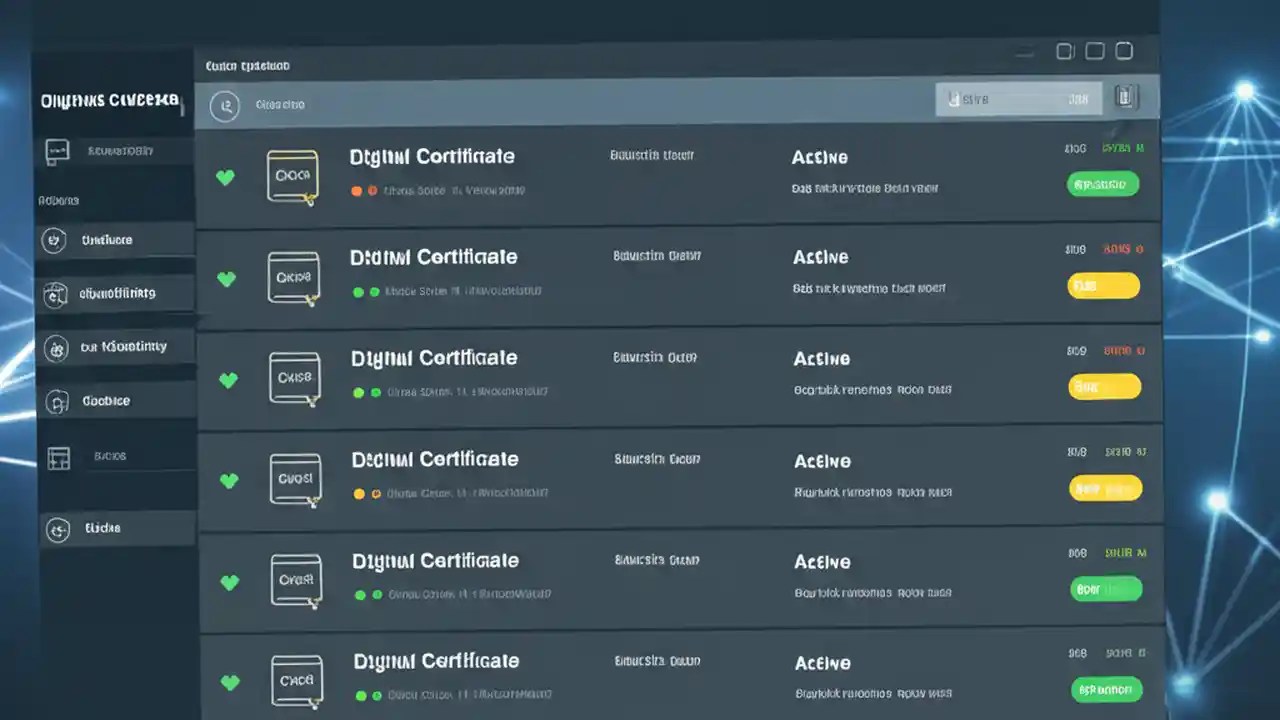Viewport: 1280px width, 720px height.
Task: Toggle the heart favorite on the bottom certificate
Action: 230,683
